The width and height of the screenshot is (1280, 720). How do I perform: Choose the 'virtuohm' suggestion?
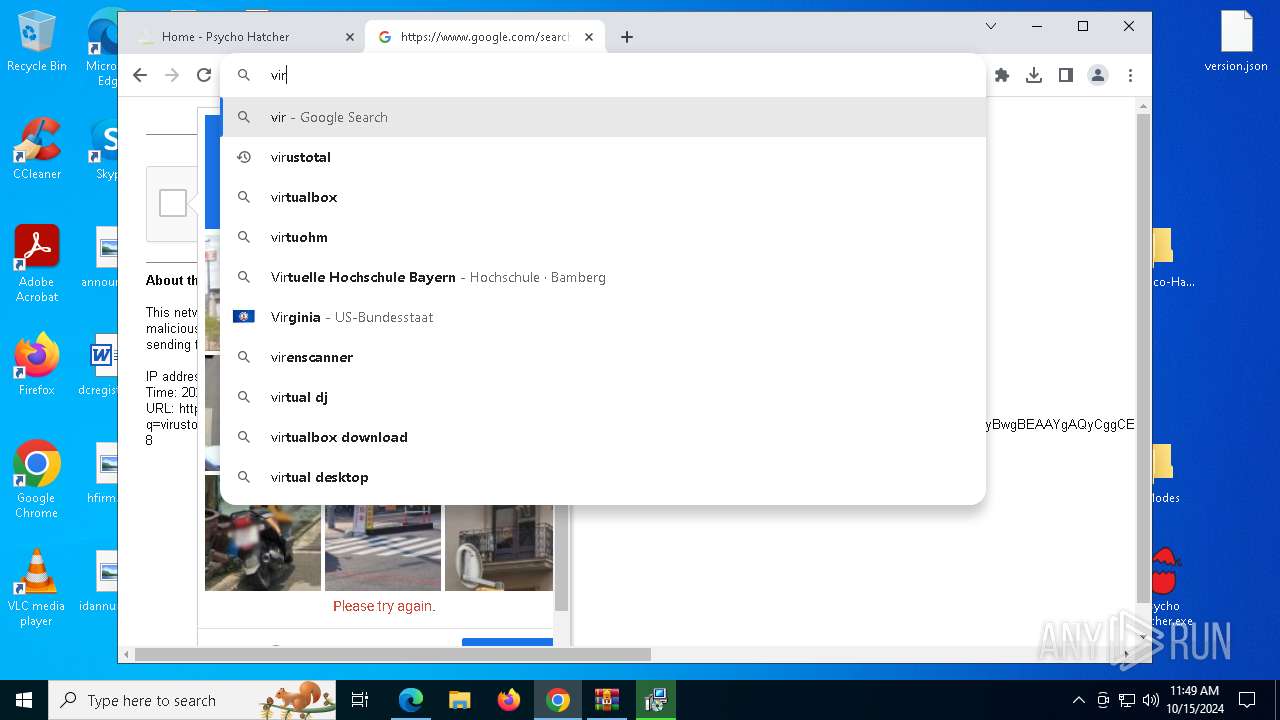click(x=603, y=237)
